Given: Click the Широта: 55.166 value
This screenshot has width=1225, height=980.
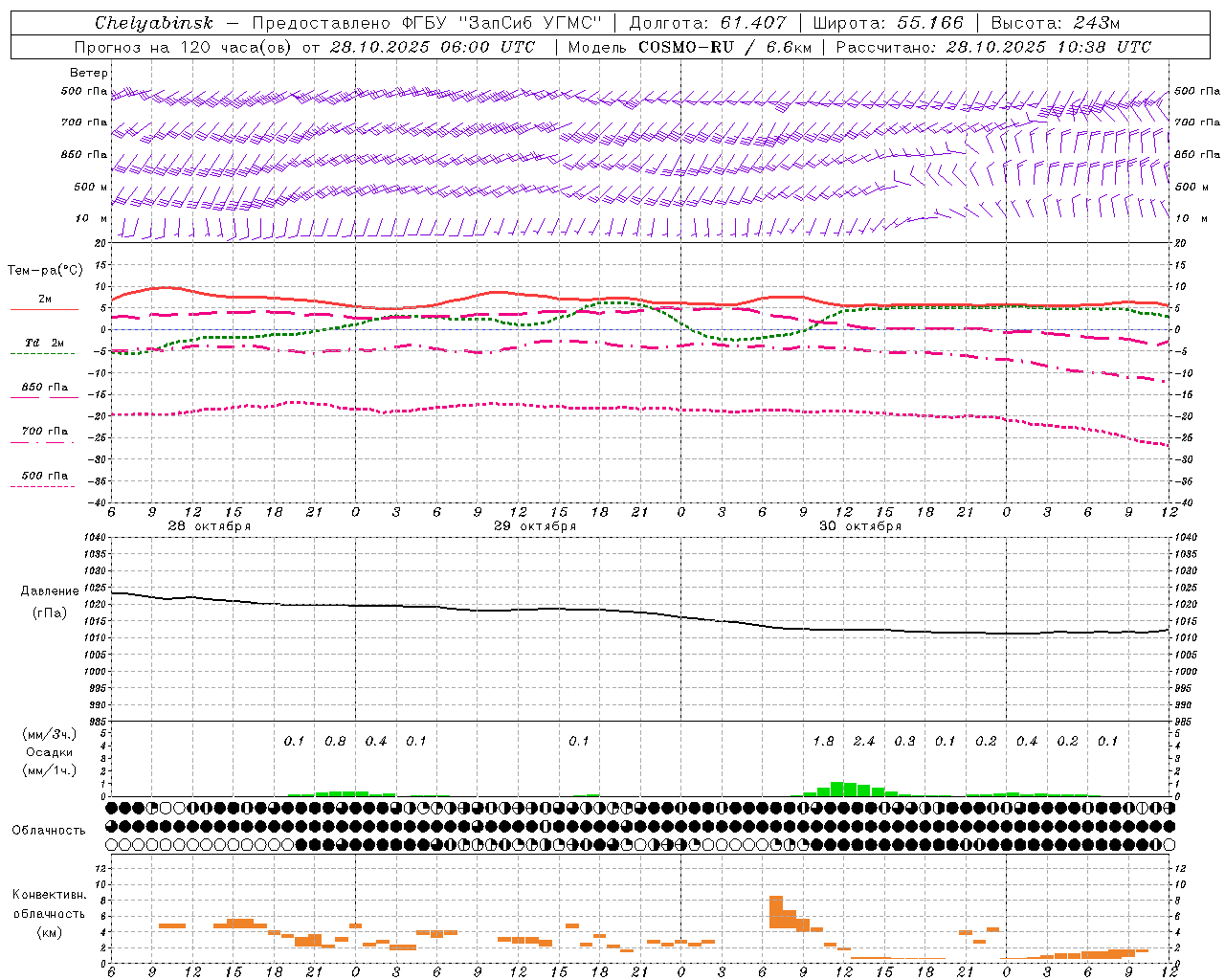Looking at the screenshot, I should (888, 23).
